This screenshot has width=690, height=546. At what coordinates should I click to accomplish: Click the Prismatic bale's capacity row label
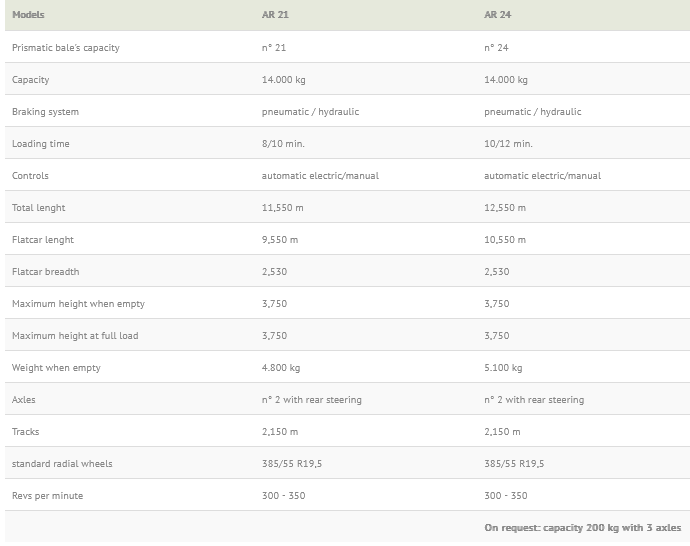[66, 48]
